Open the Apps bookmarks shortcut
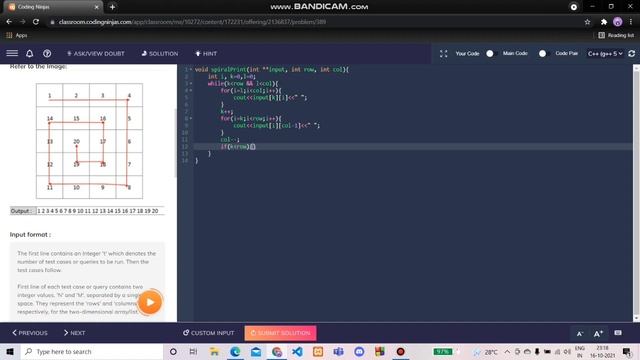The image size is (640, 360). (17, 36)
